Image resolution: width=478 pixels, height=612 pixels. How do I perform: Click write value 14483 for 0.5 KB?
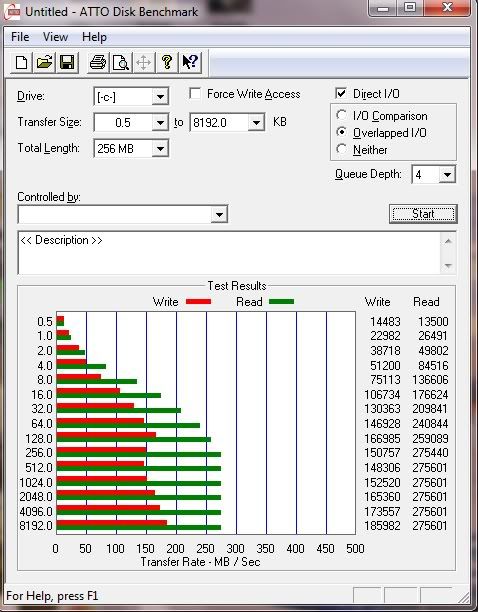385,322
